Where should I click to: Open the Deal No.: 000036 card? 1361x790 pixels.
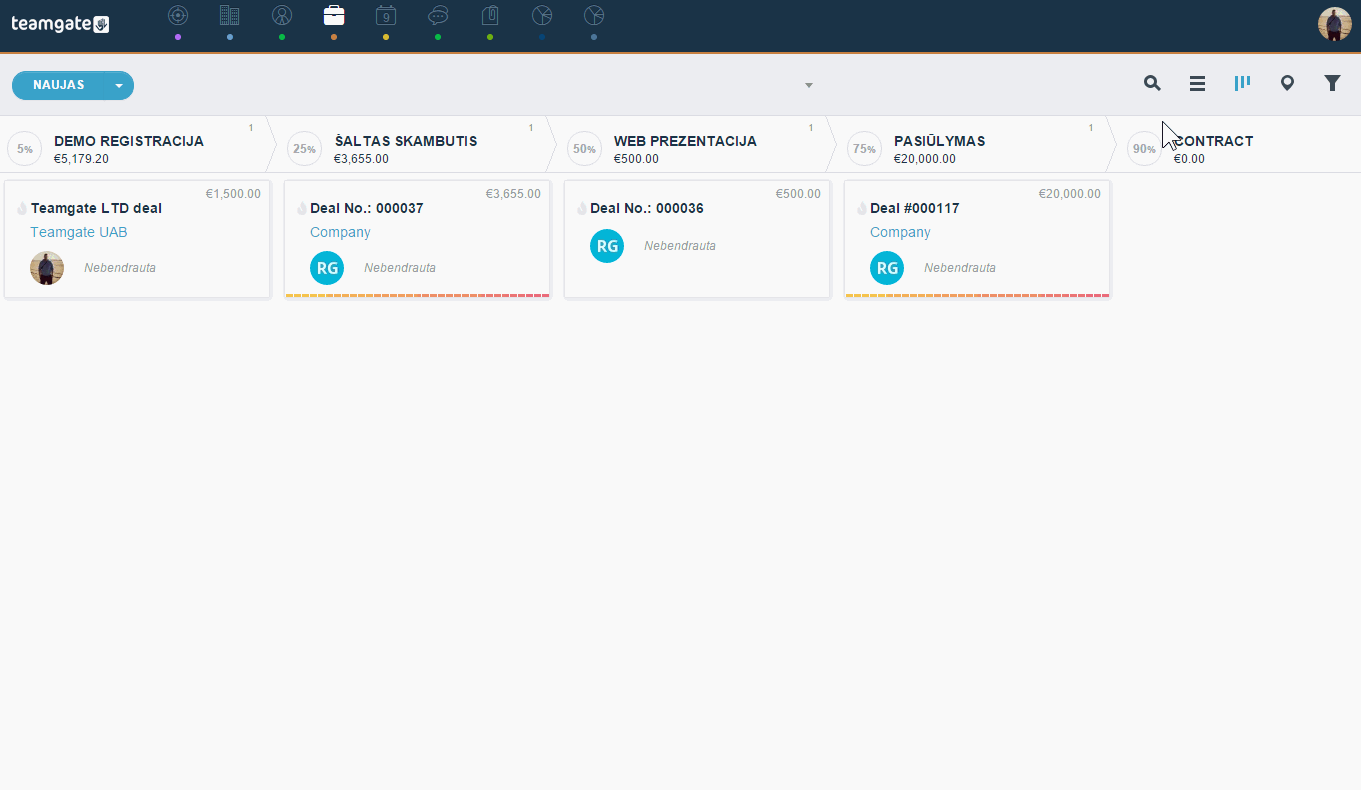pyautogui.click(x=697, y=239)
